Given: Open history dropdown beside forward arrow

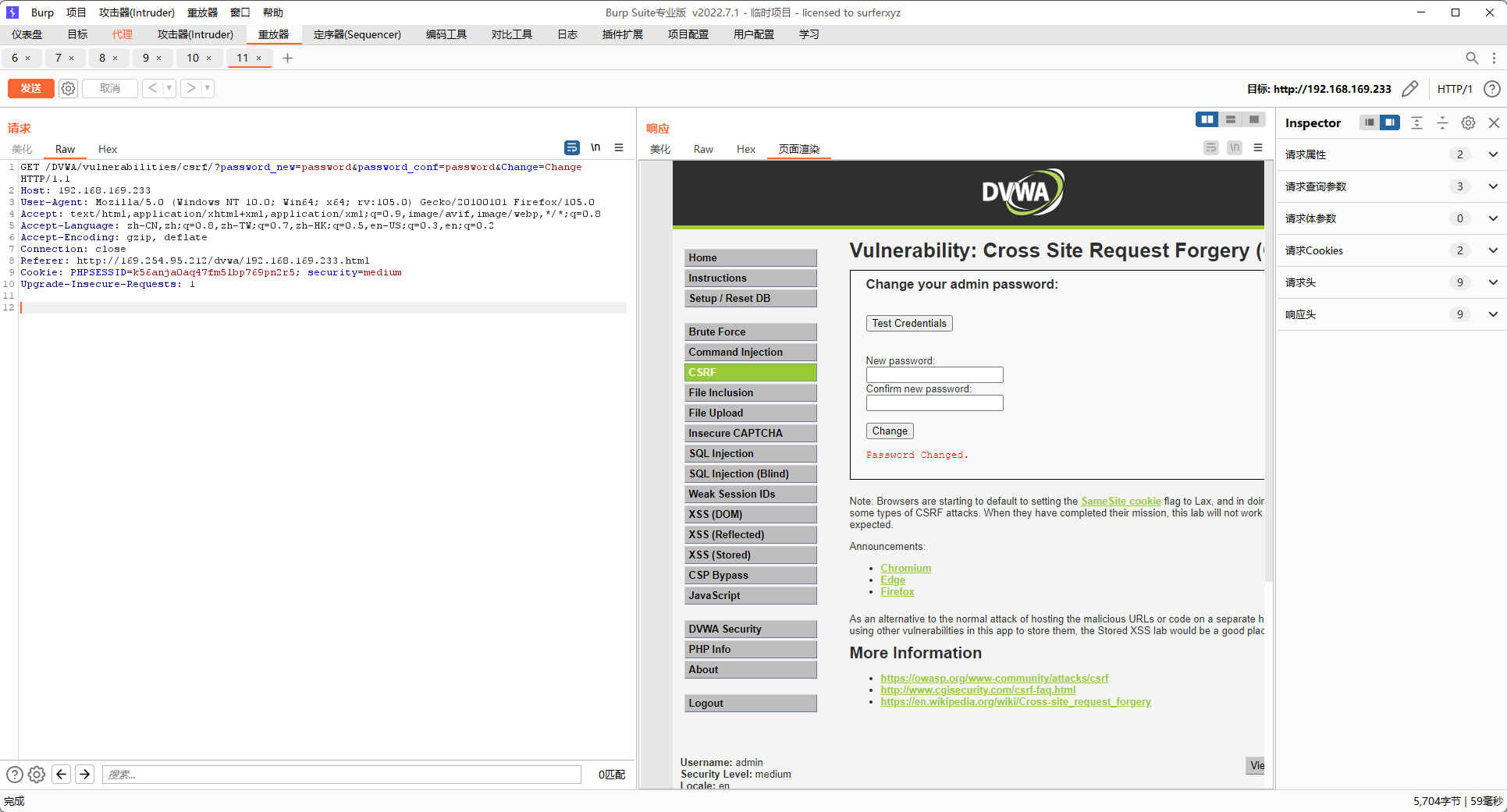Looking at the screenshot, I should (208, 88).
